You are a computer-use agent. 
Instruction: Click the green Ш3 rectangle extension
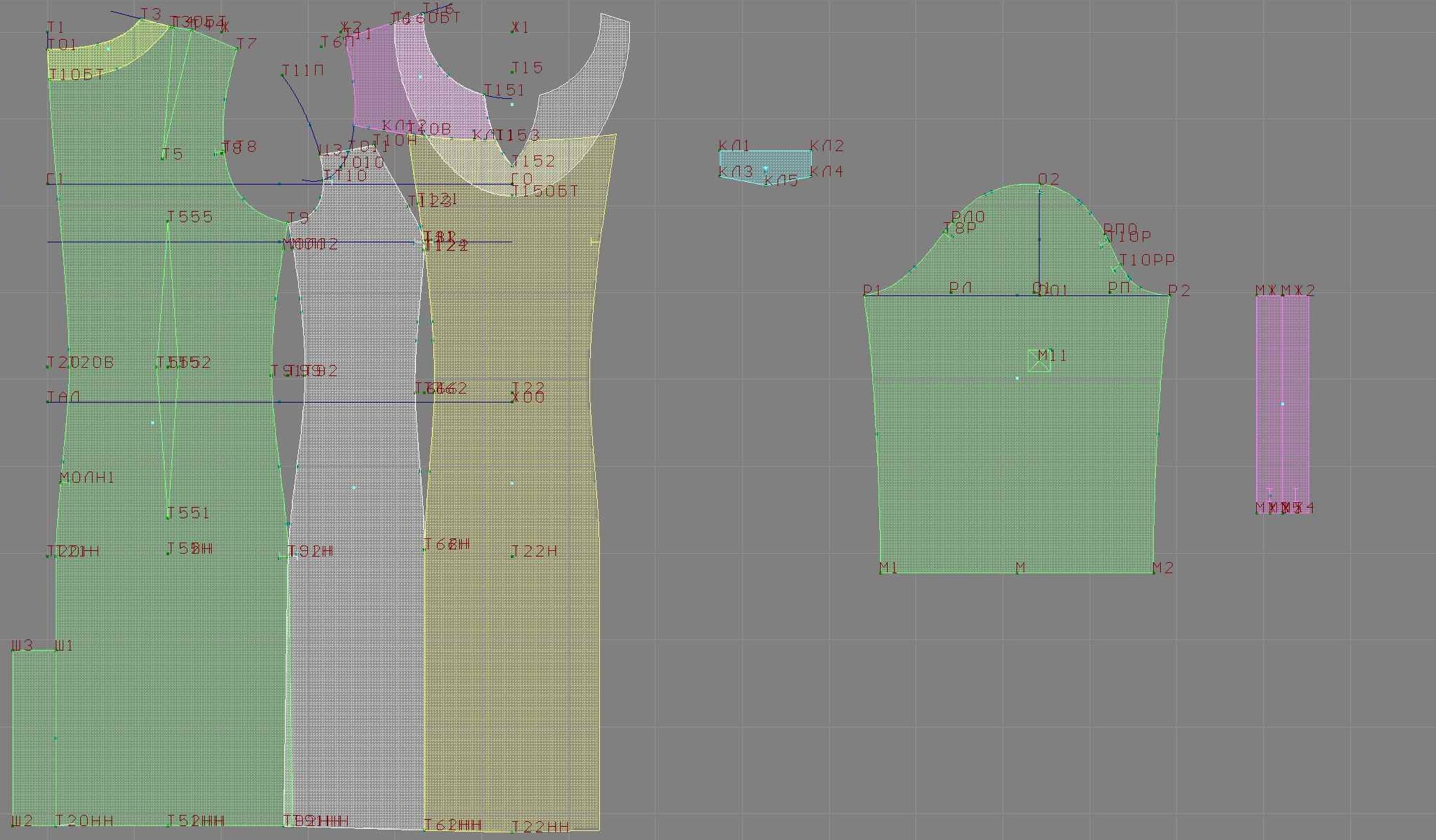[33, 738]
